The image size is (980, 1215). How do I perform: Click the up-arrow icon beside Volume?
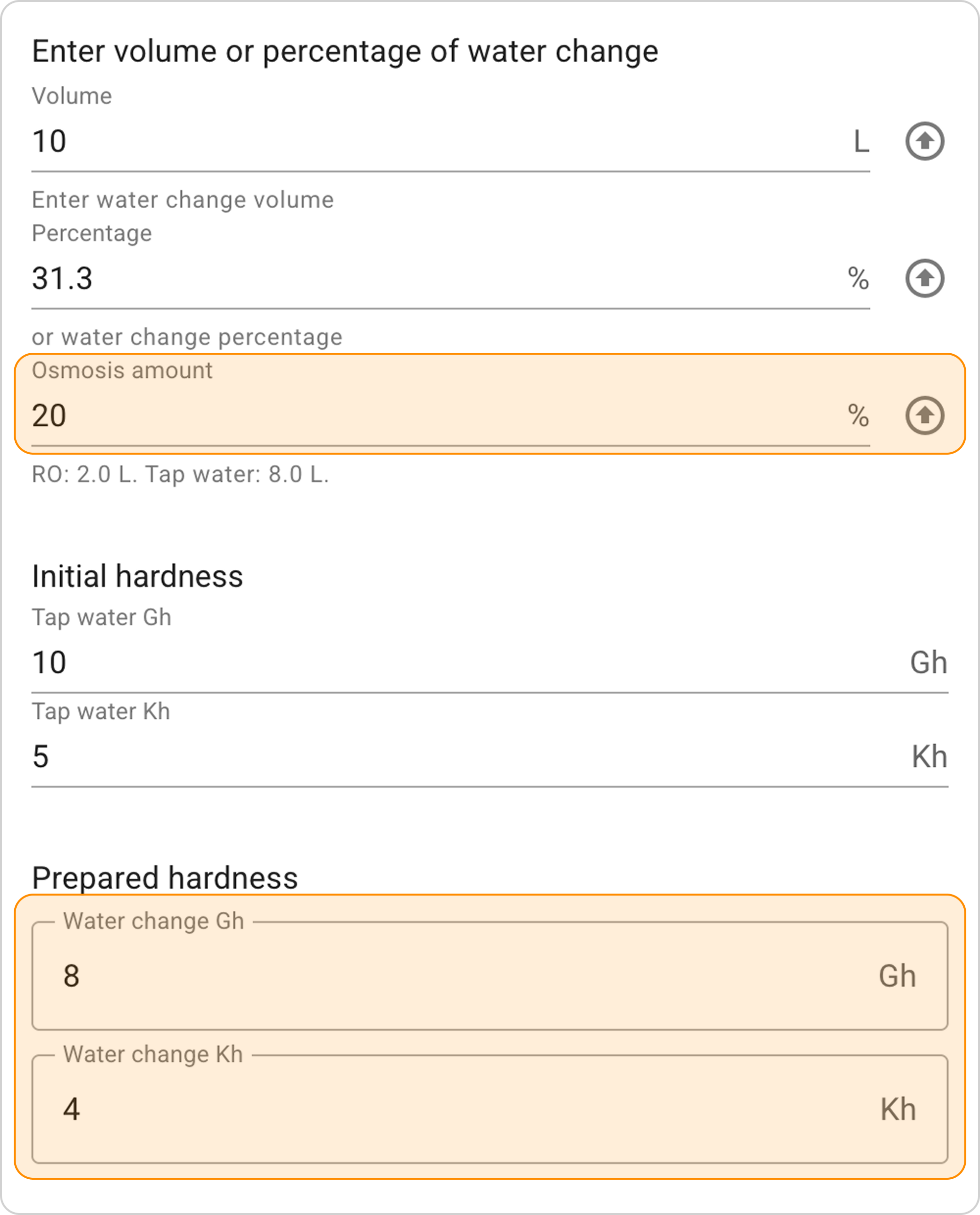click(925, 141)
